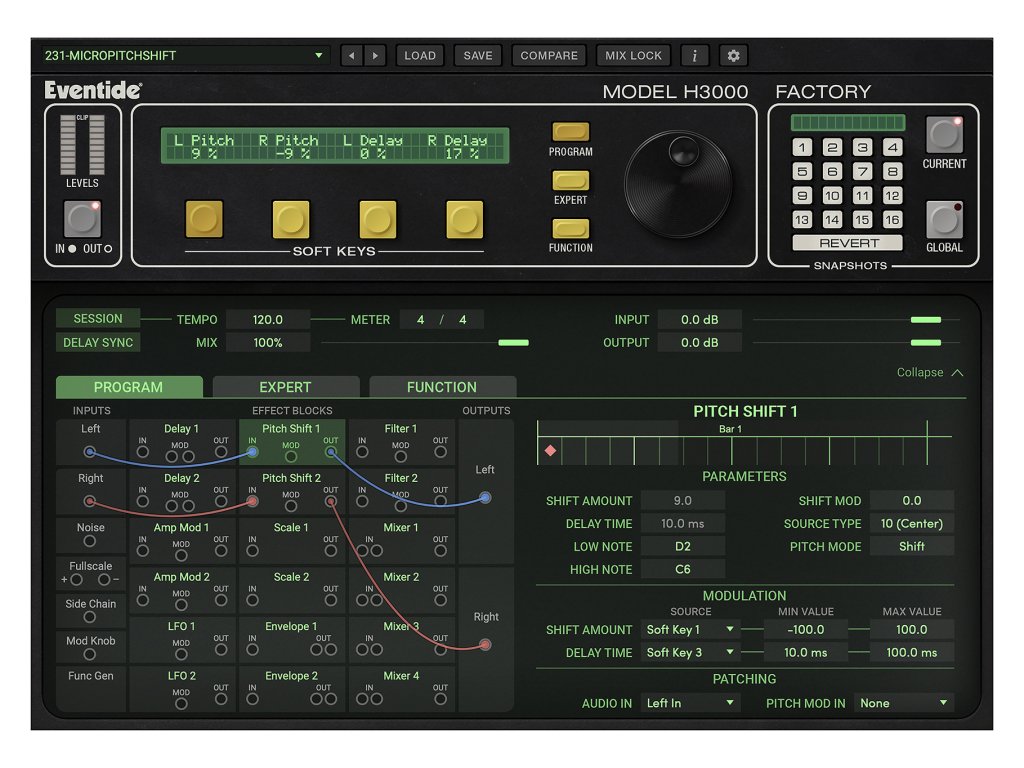Select snapshot slot 7

point(862,171)
